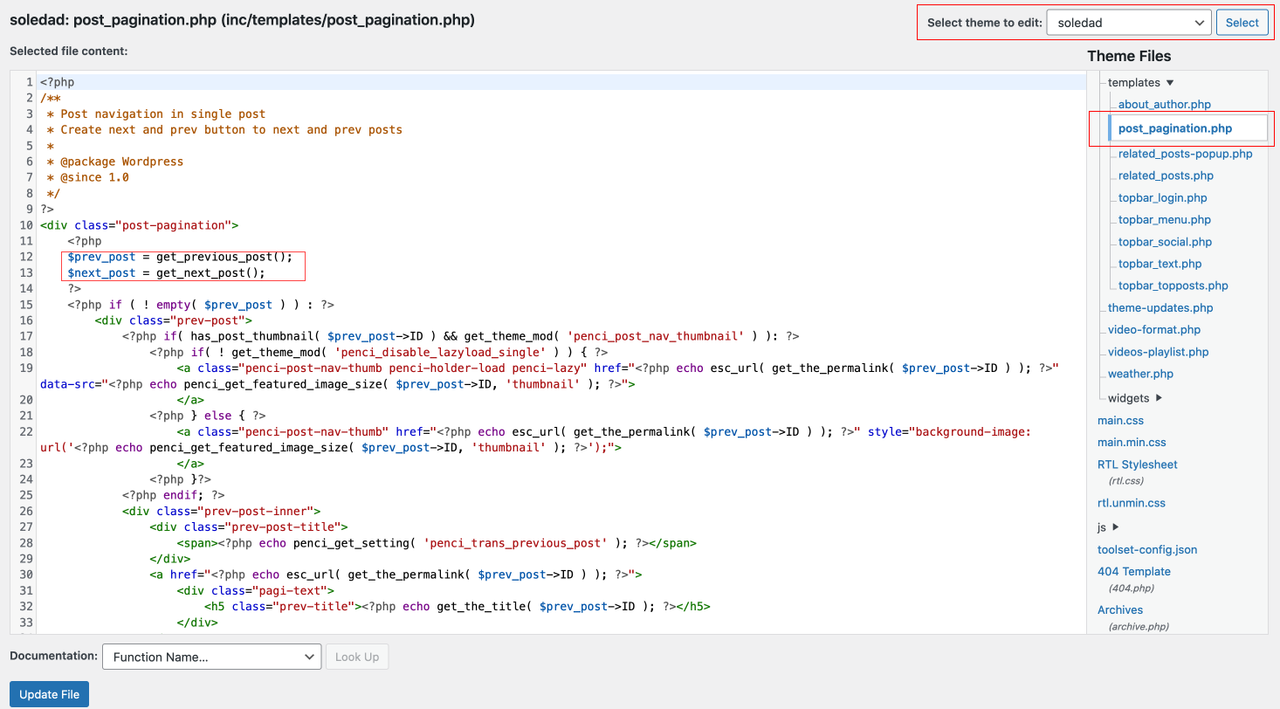The width and height of the screenshot is (1280, 709).
Task: Open RTL Stylesheet link
Action: (x=1137, y=465)
